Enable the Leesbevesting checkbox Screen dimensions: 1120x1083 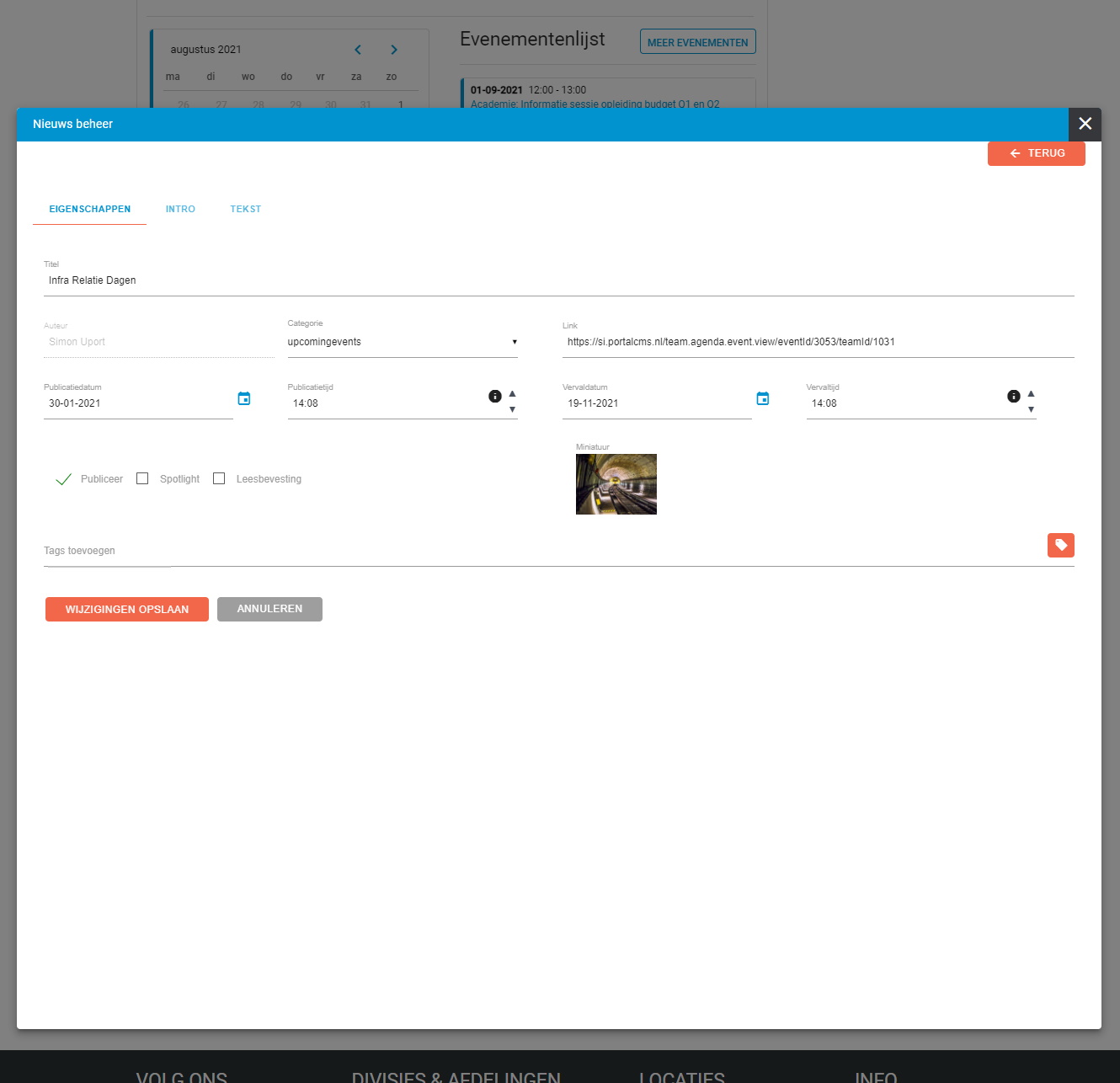pos(219,478)
